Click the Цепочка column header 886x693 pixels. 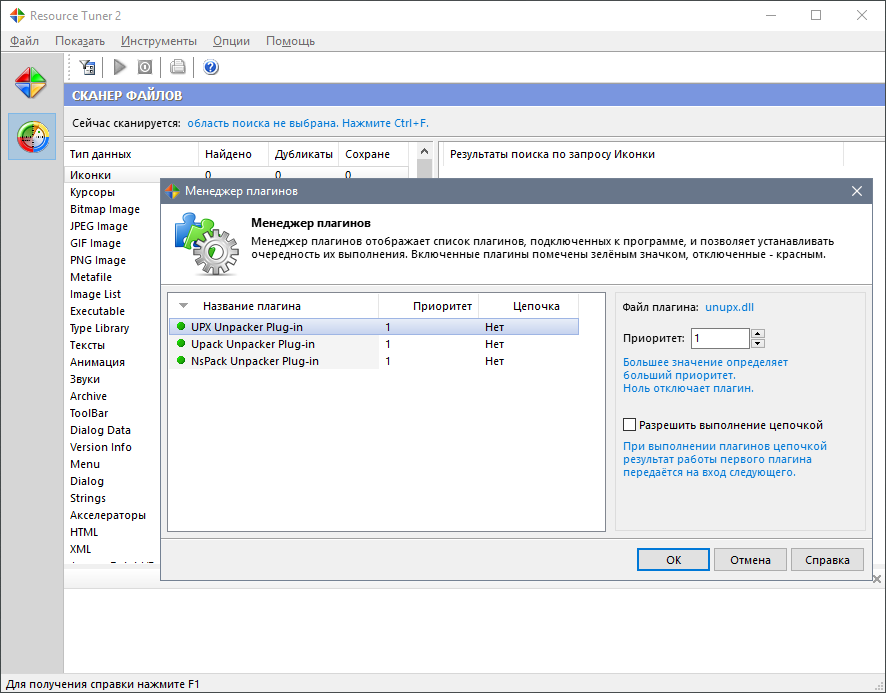(x=528, y=306)
